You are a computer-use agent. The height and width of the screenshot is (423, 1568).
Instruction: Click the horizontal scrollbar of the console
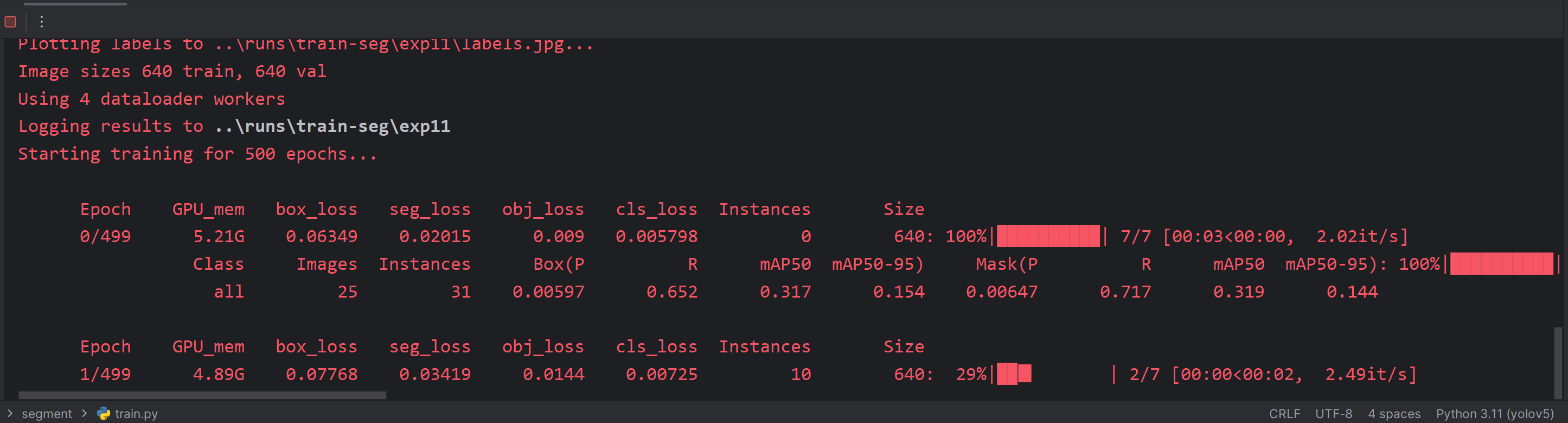click(x=202, y=395)
